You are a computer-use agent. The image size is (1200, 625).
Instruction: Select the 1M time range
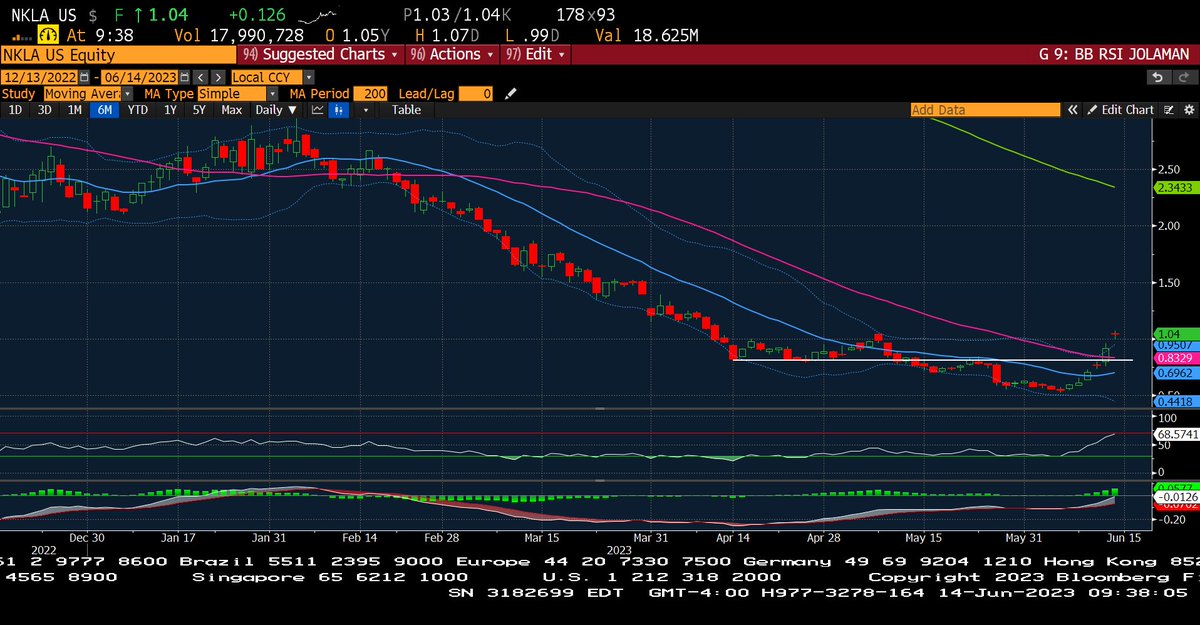(x=74, y=110)
